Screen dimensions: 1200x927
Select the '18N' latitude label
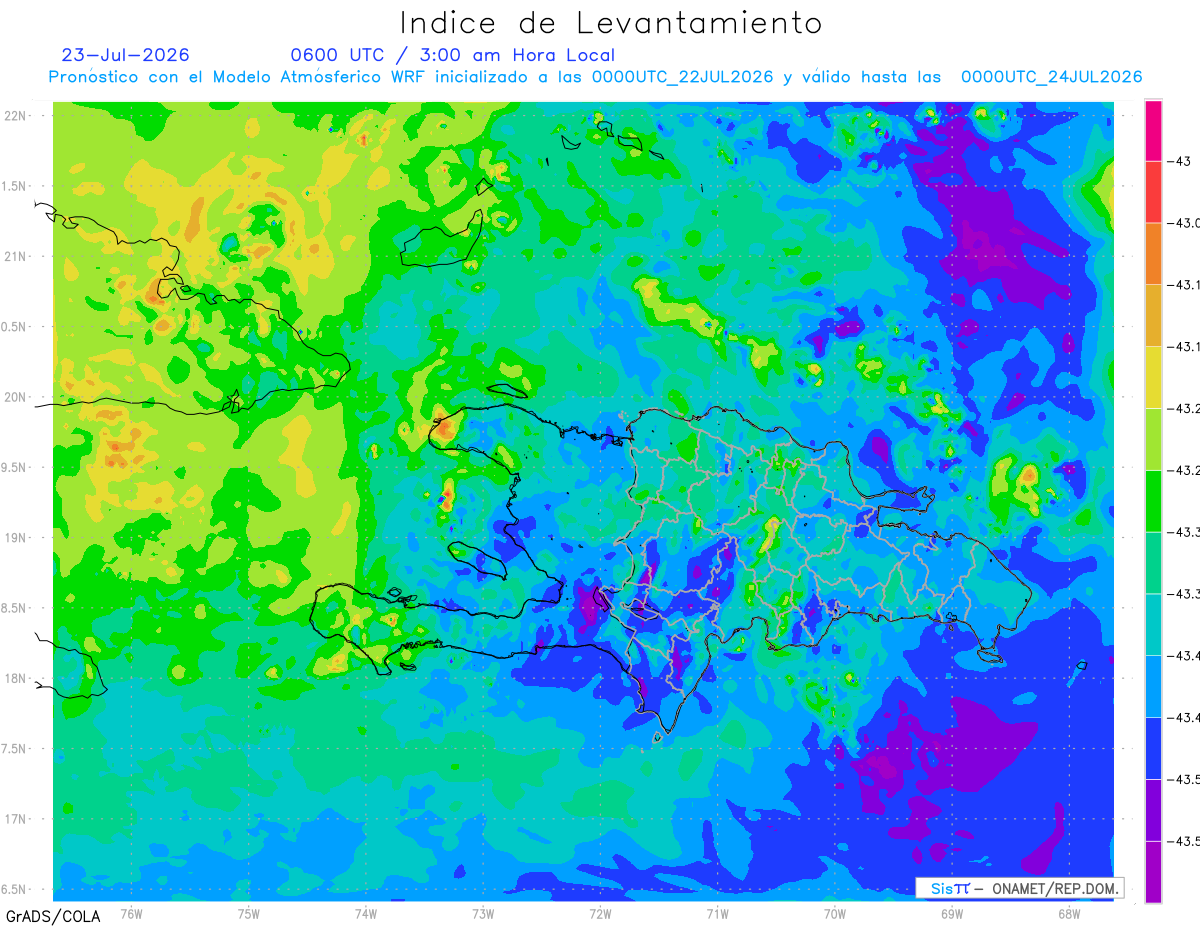15,678
